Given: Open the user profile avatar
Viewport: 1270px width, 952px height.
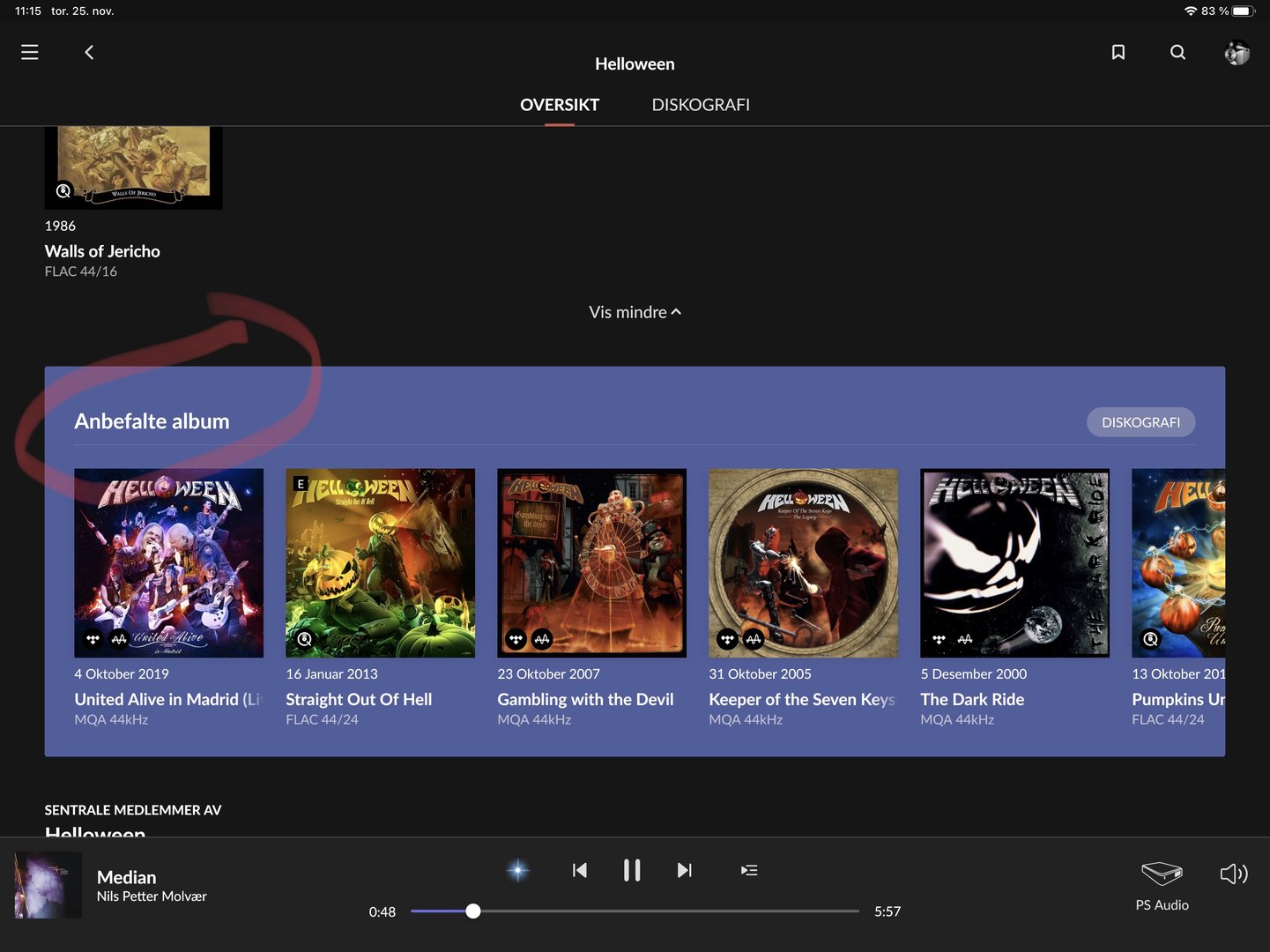Looking at the screenshot, I should [x=1237, y=53].
